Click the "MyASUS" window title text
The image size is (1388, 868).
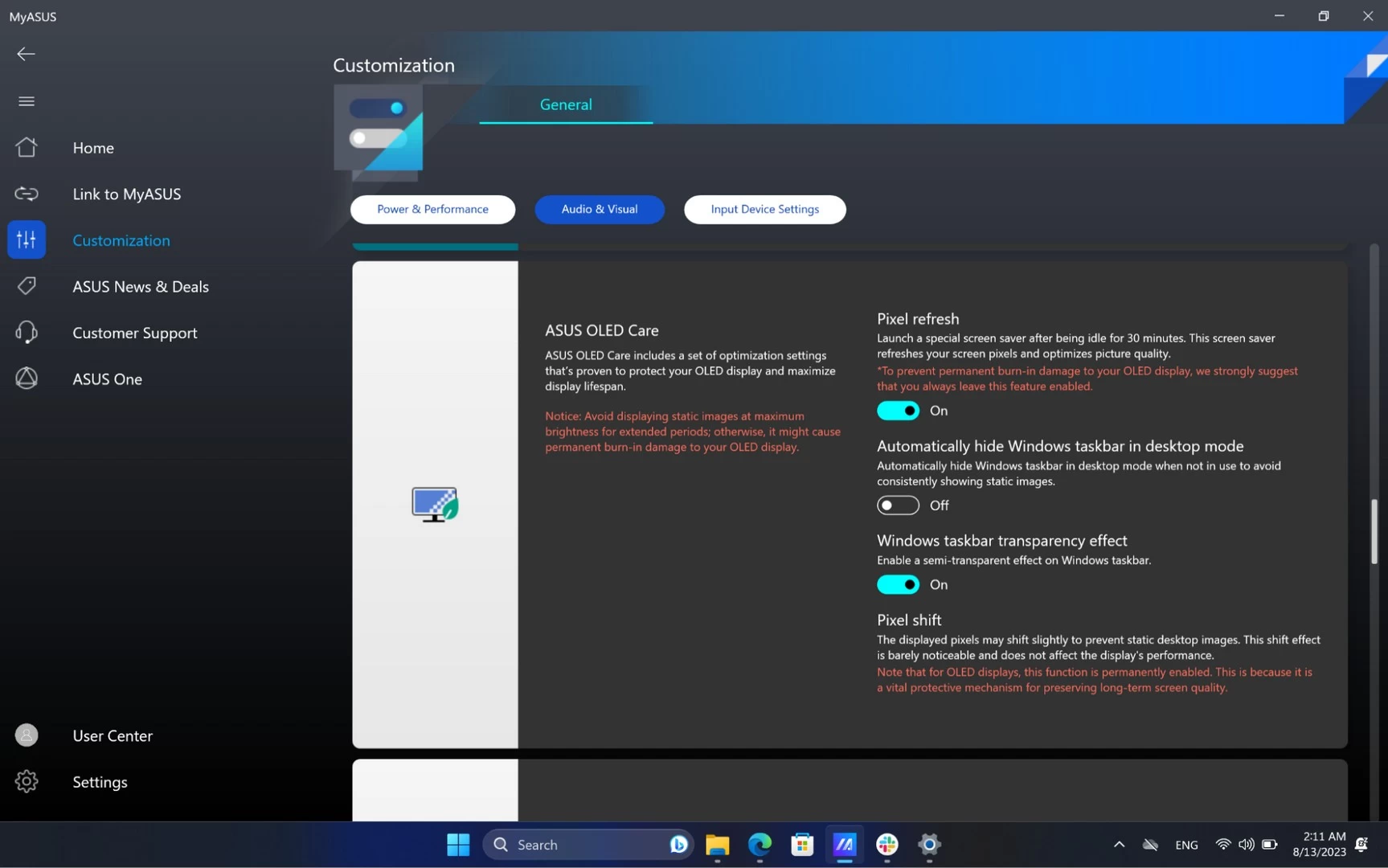pos(33,16)
